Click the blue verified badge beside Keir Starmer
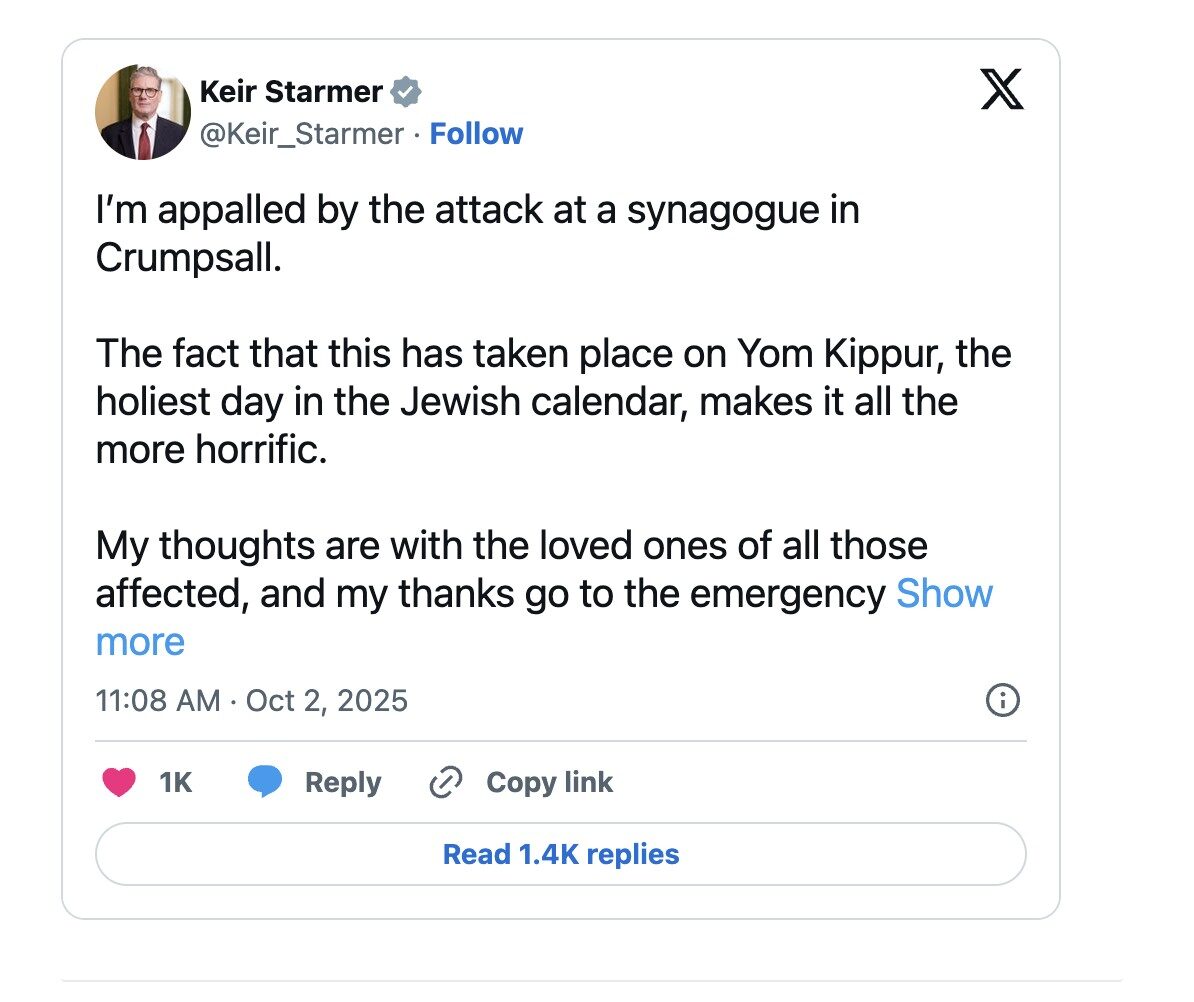Screen dimensions: 1194x1002 405,92
